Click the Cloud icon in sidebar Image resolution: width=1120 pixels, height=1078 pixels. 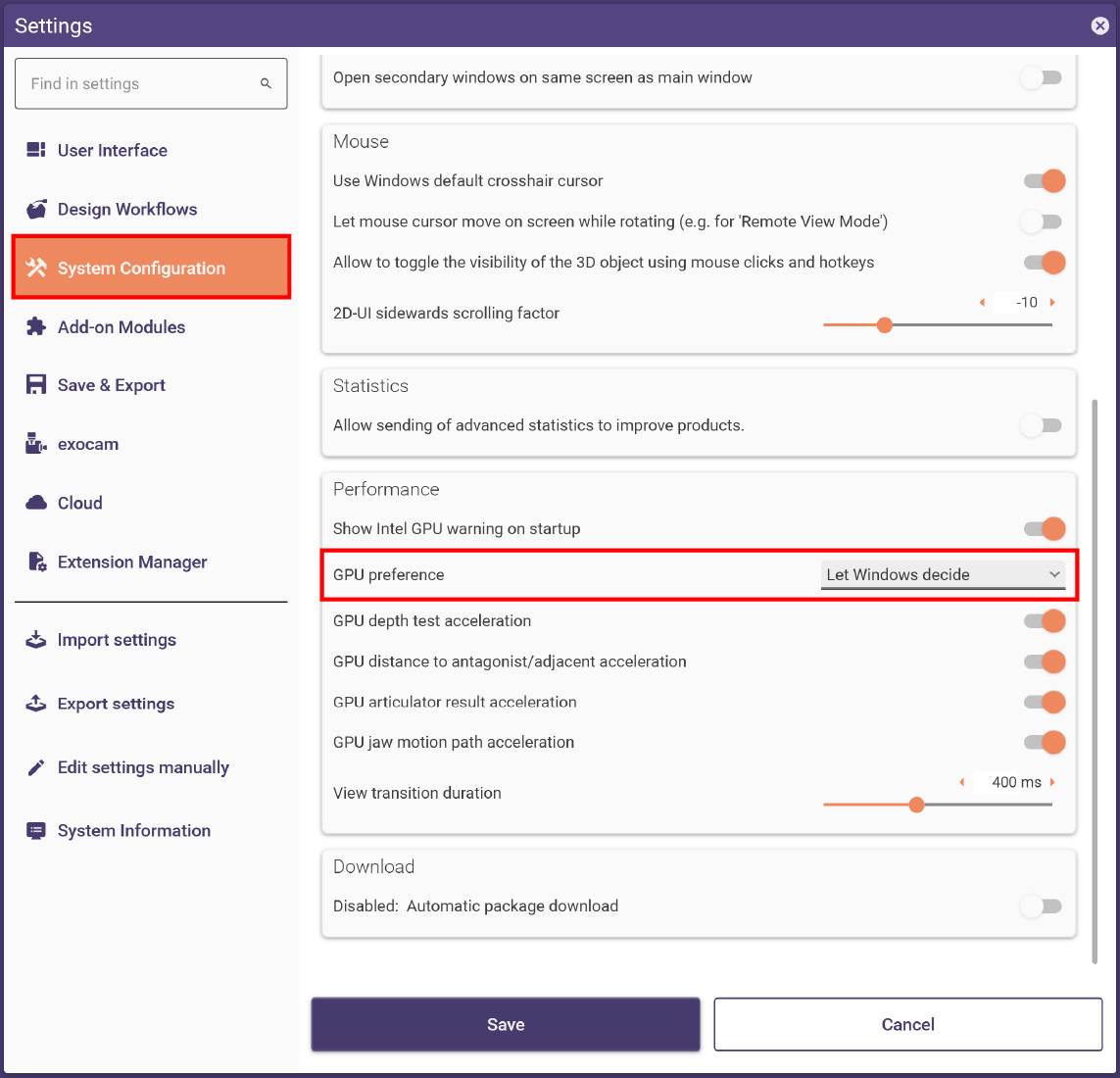(35, 503)
